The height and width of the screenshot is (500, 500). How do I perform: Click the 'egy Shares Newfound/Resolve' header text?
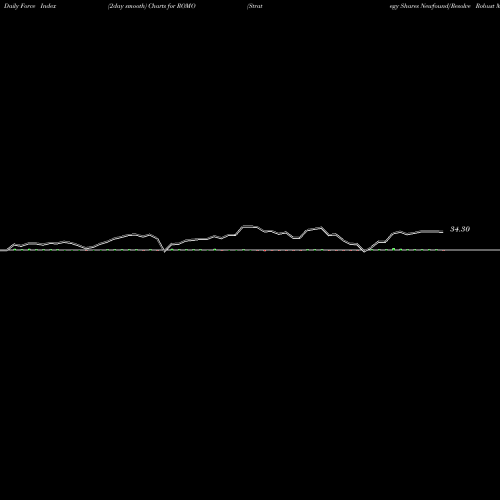(430, 6)
